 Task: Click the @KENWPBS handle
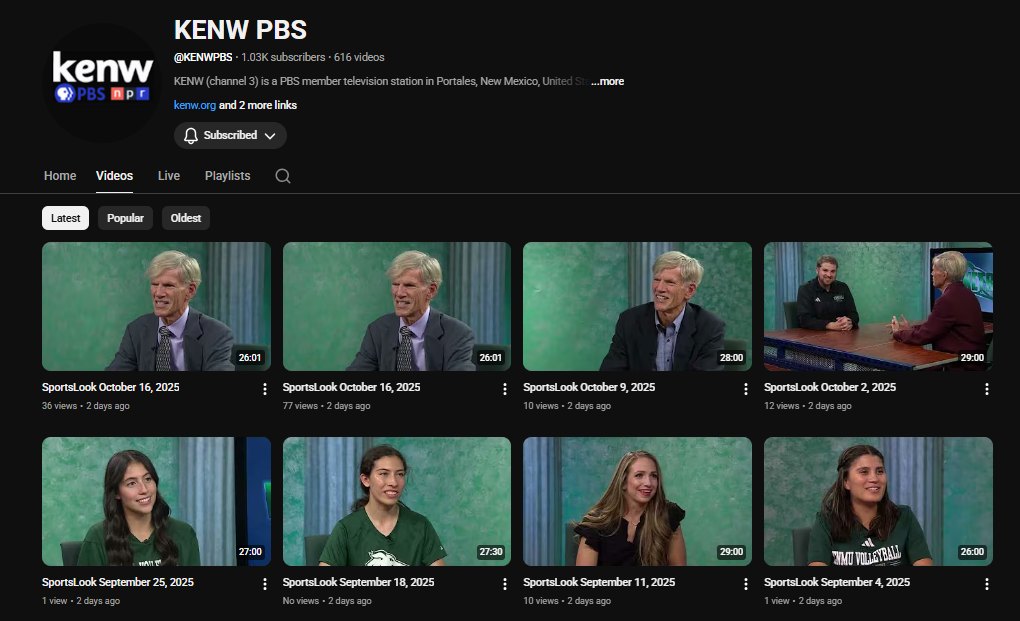coord(203,57)
